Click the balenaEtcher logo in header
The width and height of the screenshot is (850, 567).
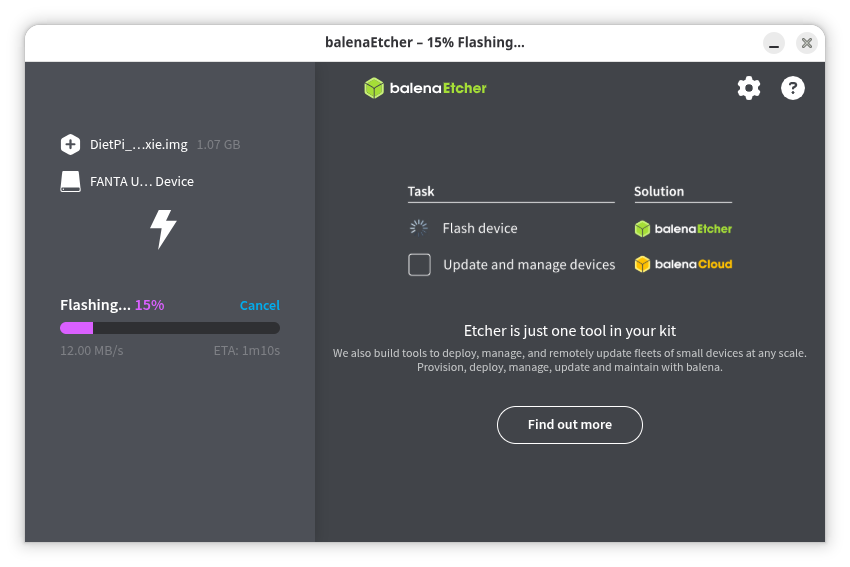point(425,88)
